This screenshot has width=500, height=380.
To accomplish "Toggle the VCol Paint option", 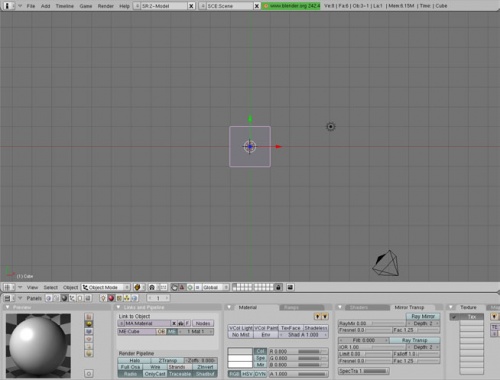I will pyautogui.click(x=266, y=328).
